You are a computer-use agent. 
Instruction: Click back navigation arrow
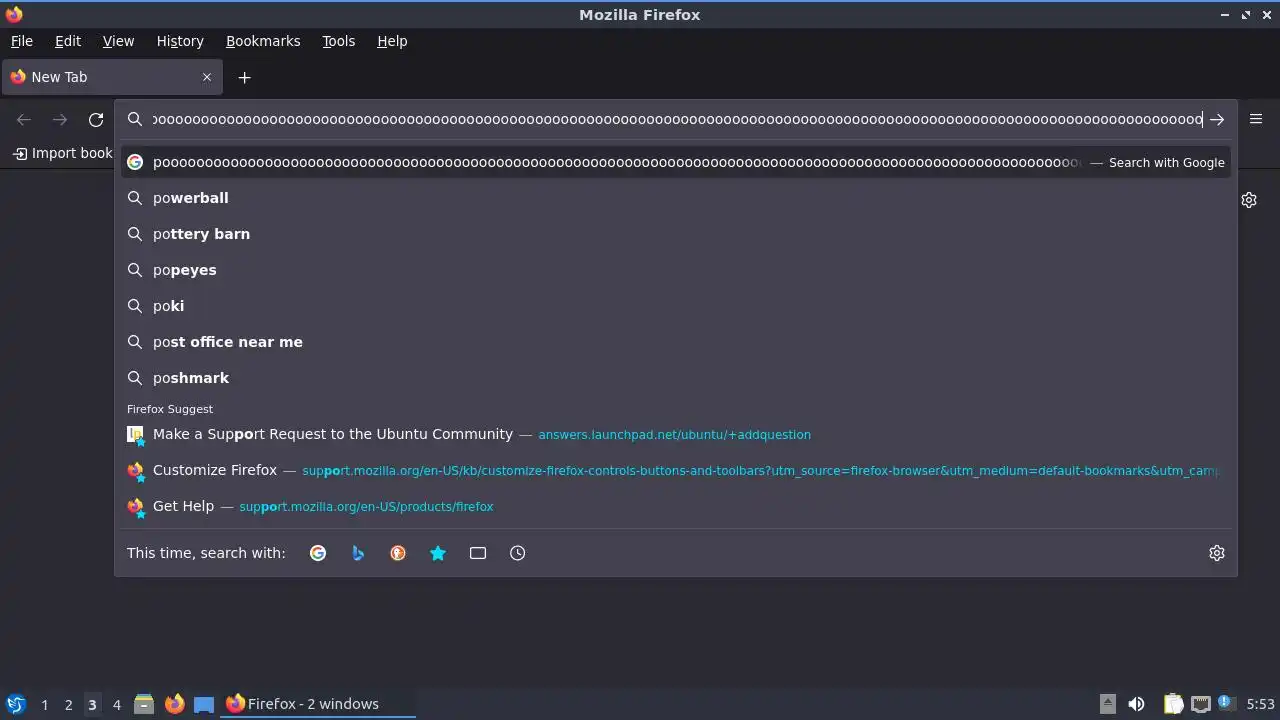pos(24,120)
